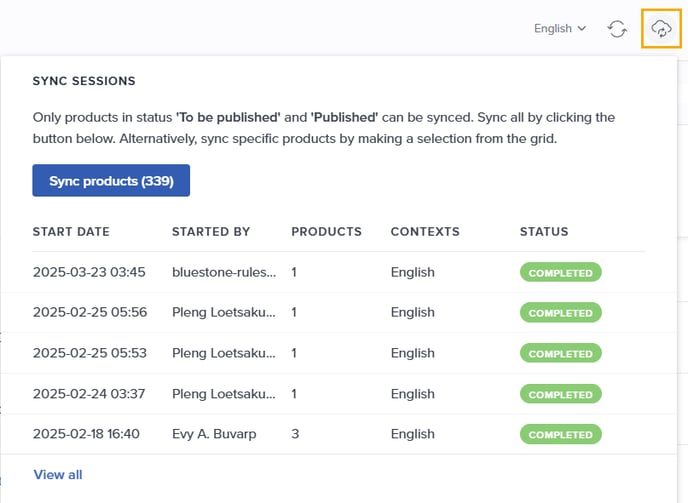
Task: Click the START DATE column header
Action: pos(71,232)
